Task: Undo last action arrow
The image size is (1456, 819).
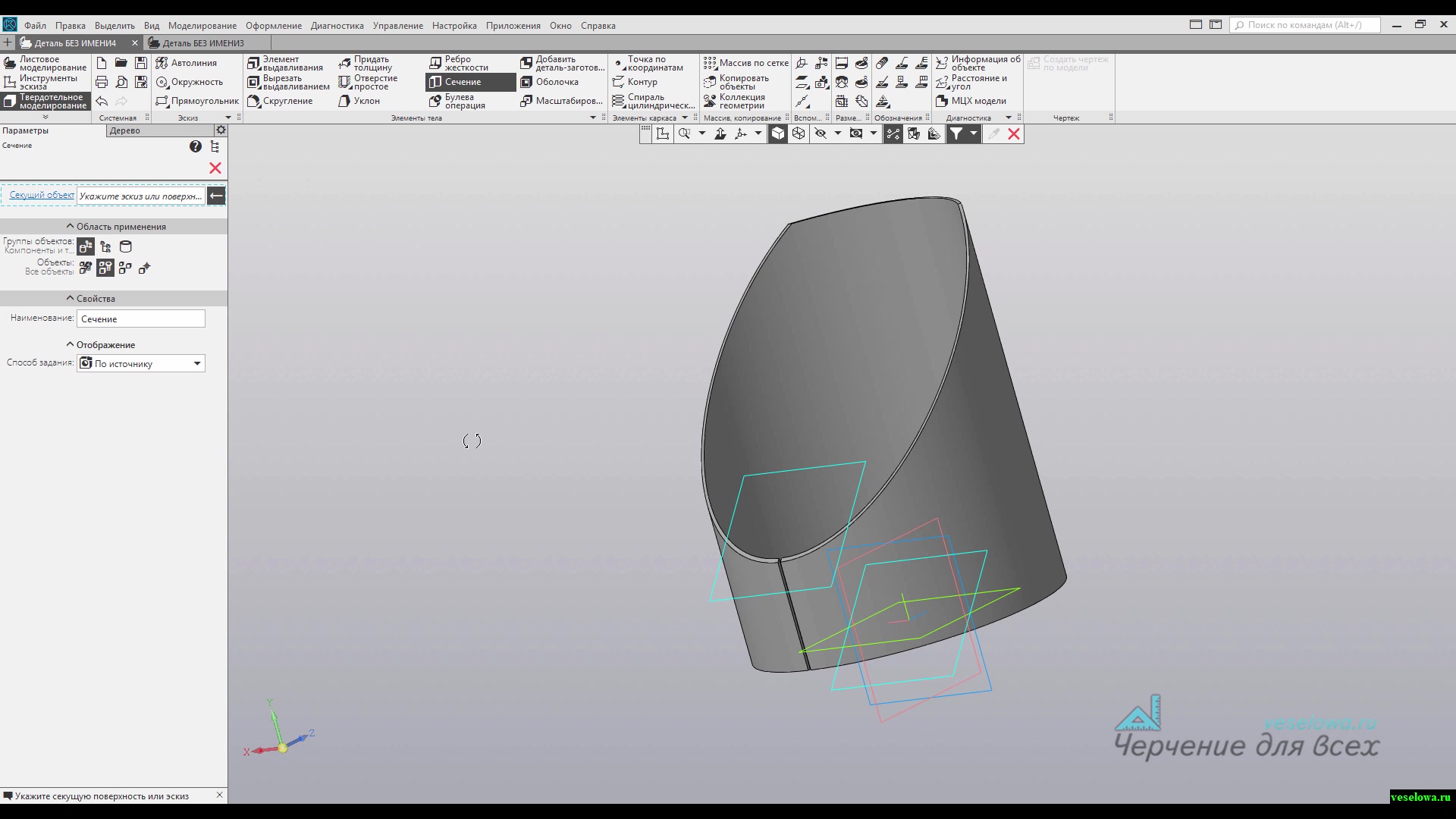Action: tap(102, 101)
